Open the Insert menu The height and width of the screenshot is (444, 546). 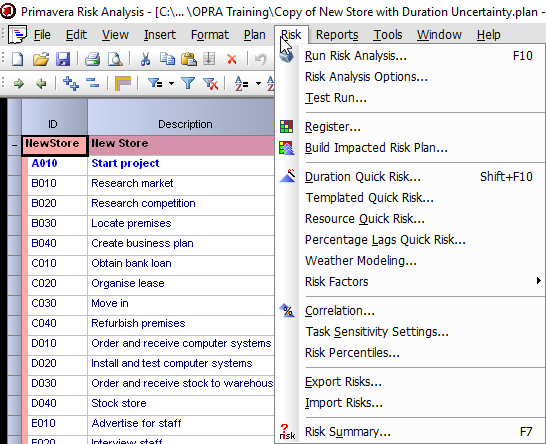[160, 35]
